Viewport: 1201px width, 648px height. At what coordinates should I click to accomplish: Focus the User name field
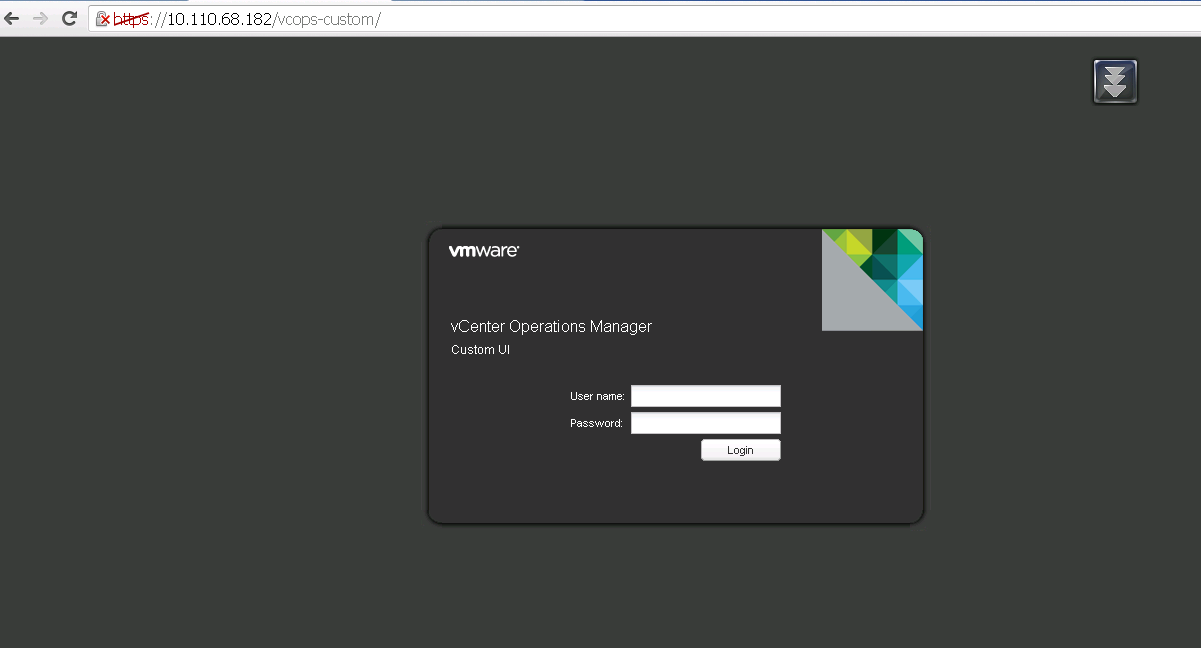click(705, 397)
